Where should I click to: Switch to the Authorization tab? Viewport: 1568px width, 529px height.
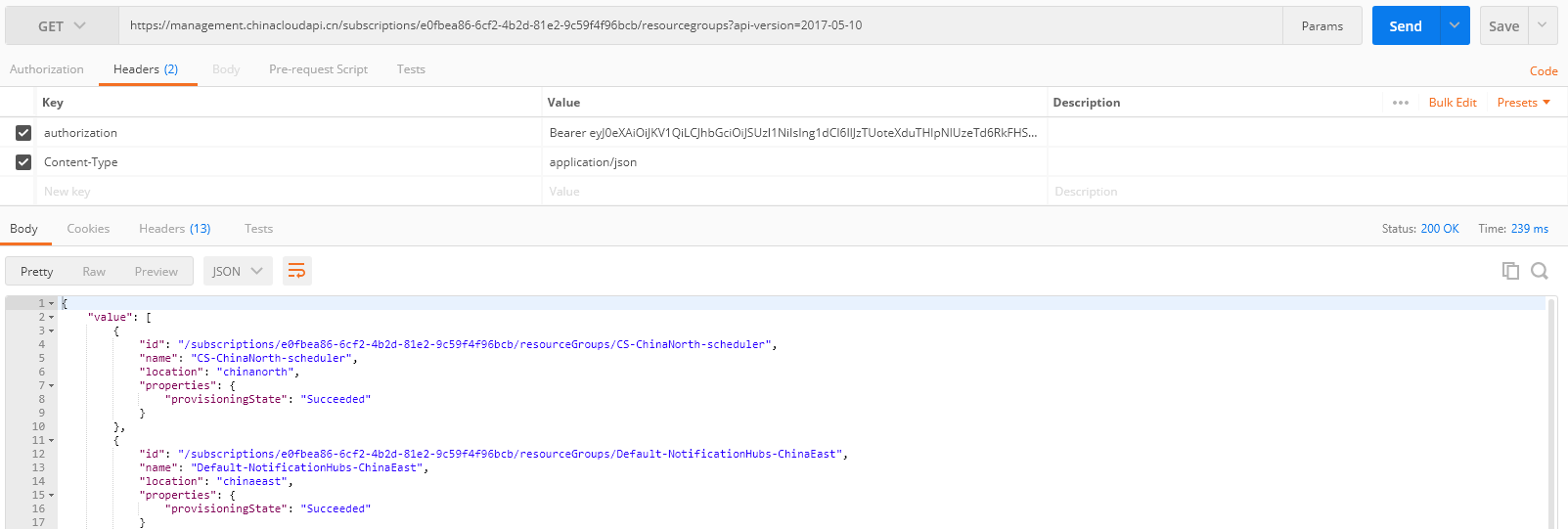(x=47, y=69)
